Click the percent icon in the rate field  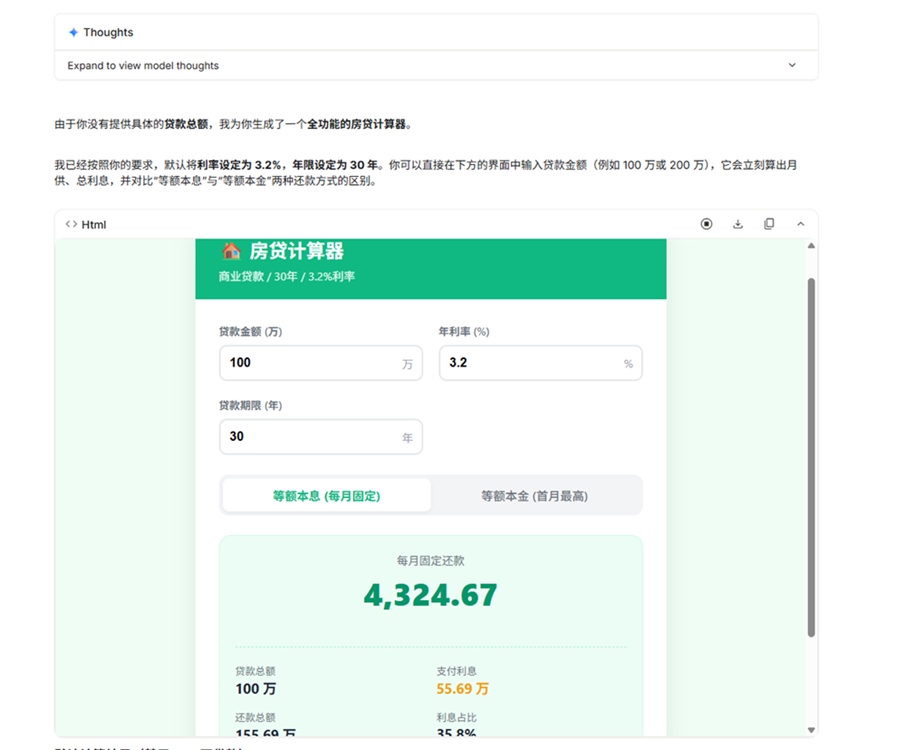(x=628, y=363)
